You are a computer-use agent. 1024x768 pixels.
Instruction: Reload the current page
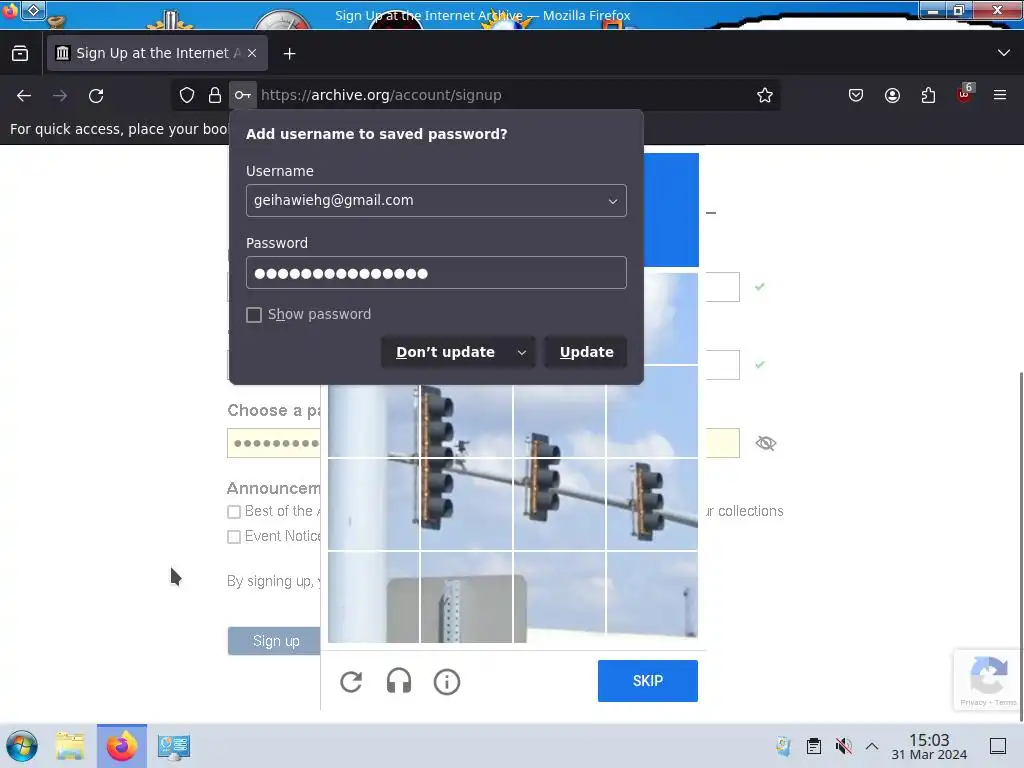tap(96, 96)
